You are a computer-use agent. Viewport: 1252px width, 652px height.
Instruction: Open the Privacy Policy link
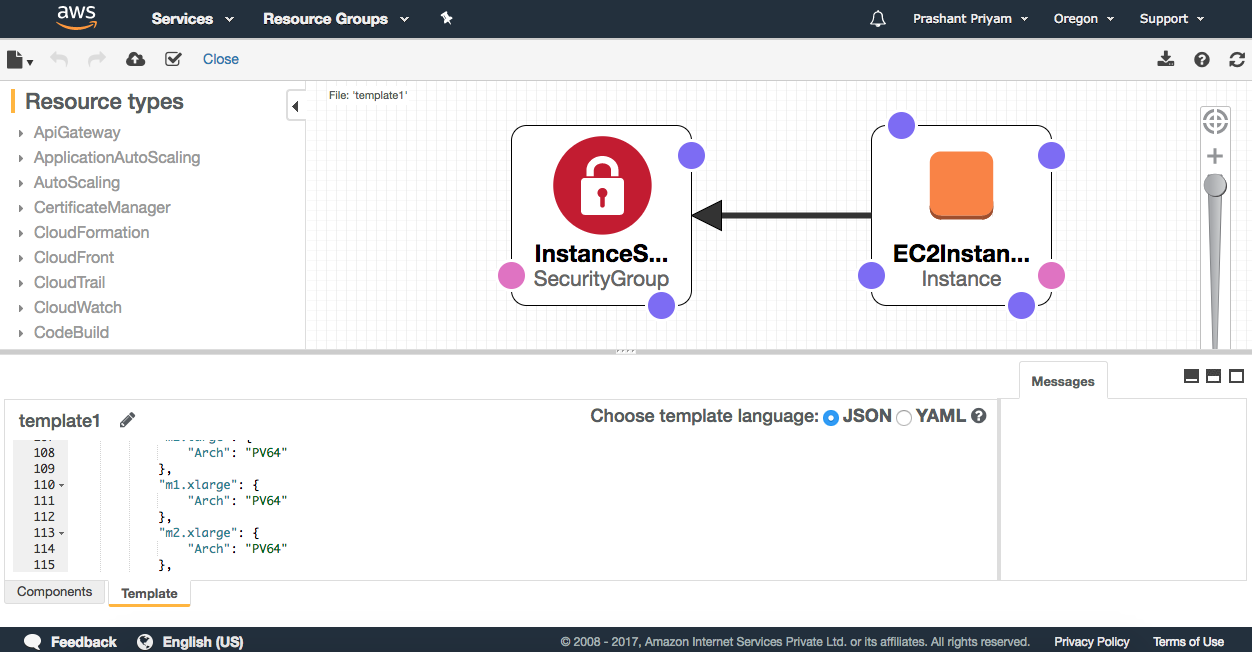tap(1092, 642)
